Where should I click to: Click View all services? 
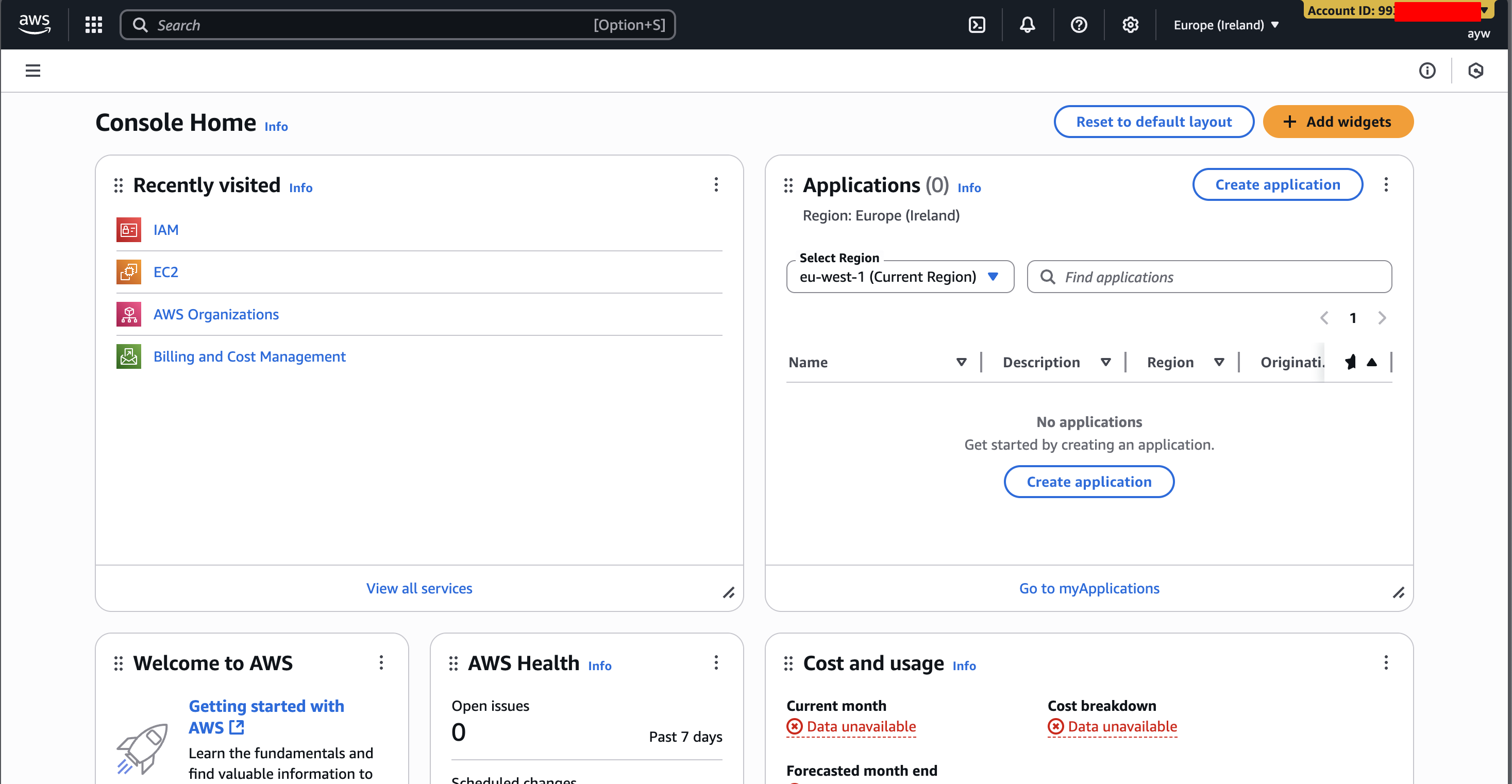click(419, 588)
